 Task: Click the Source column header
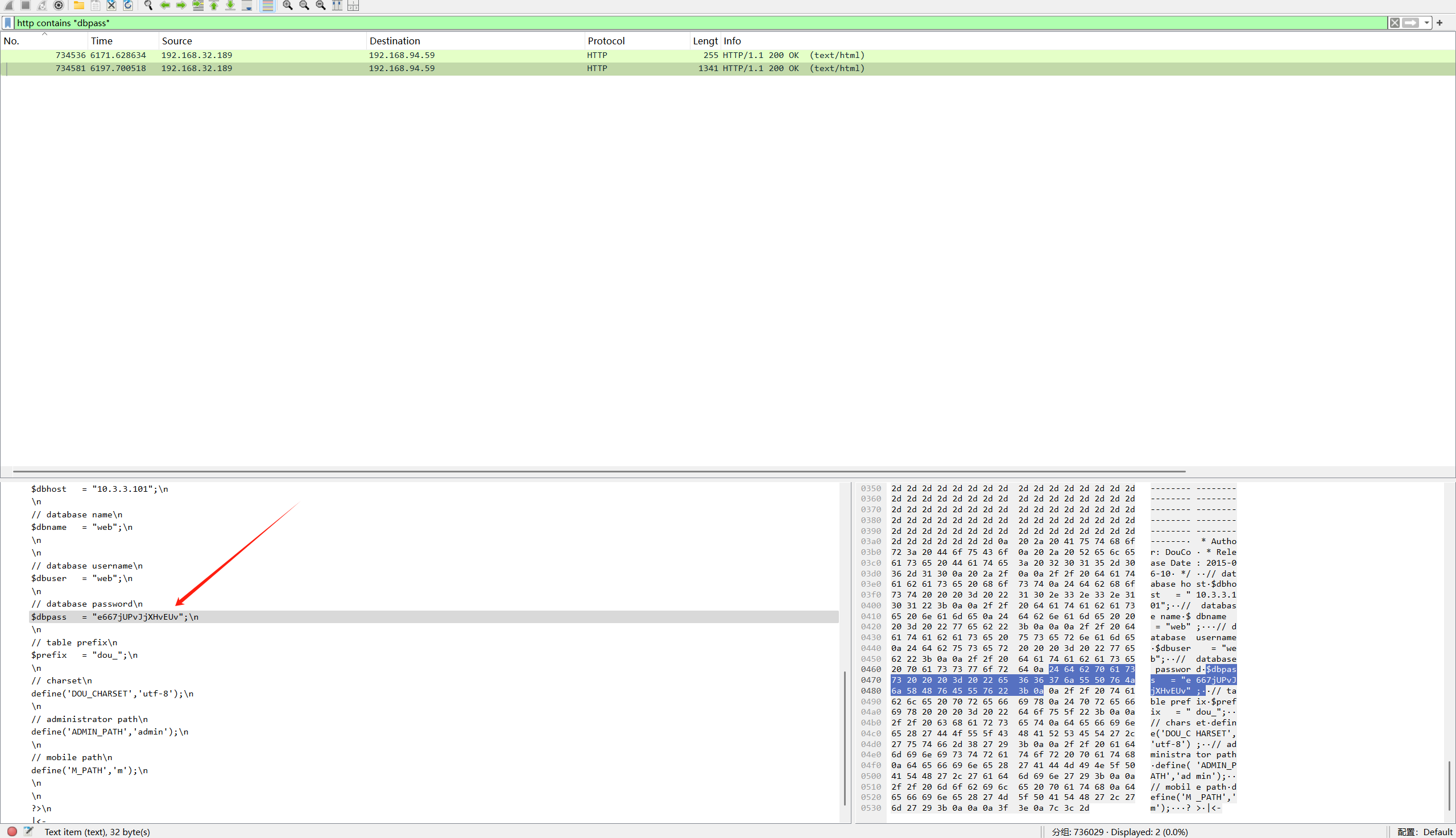tap(177, 41)
